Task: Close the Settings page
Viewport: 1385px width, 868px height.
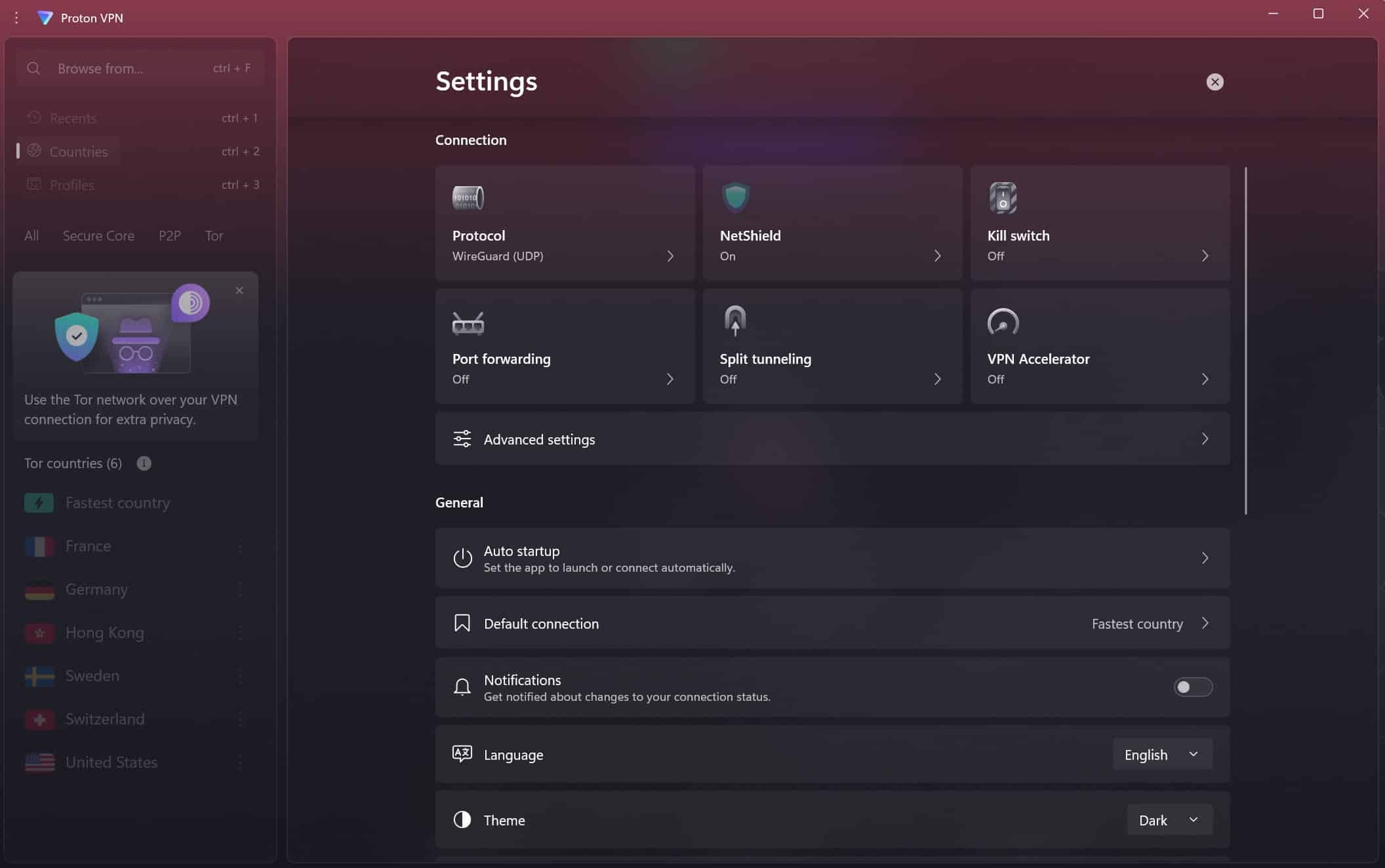Action: 1214,82
